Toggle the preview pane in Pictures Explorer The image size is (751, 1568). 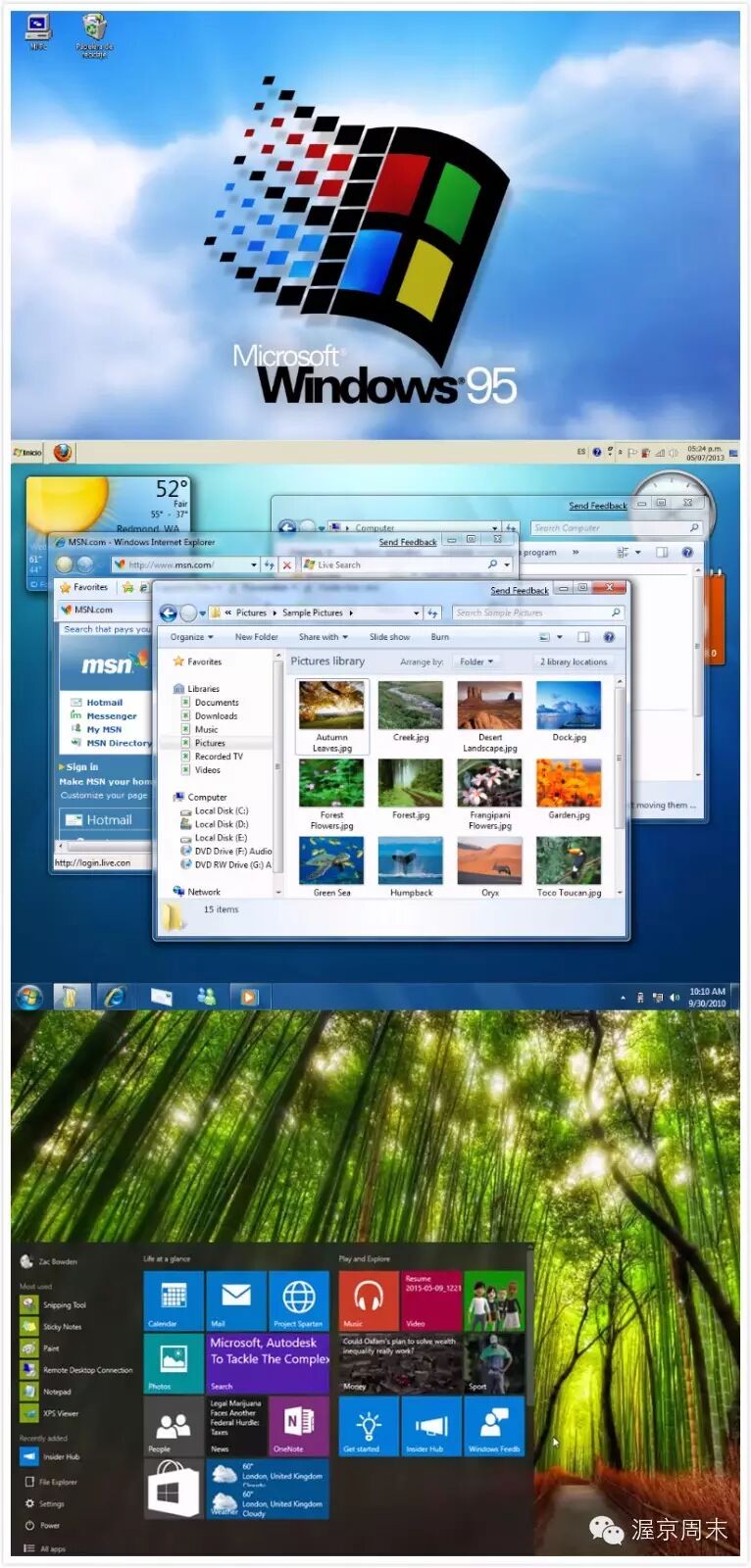[x=583, y=637]
